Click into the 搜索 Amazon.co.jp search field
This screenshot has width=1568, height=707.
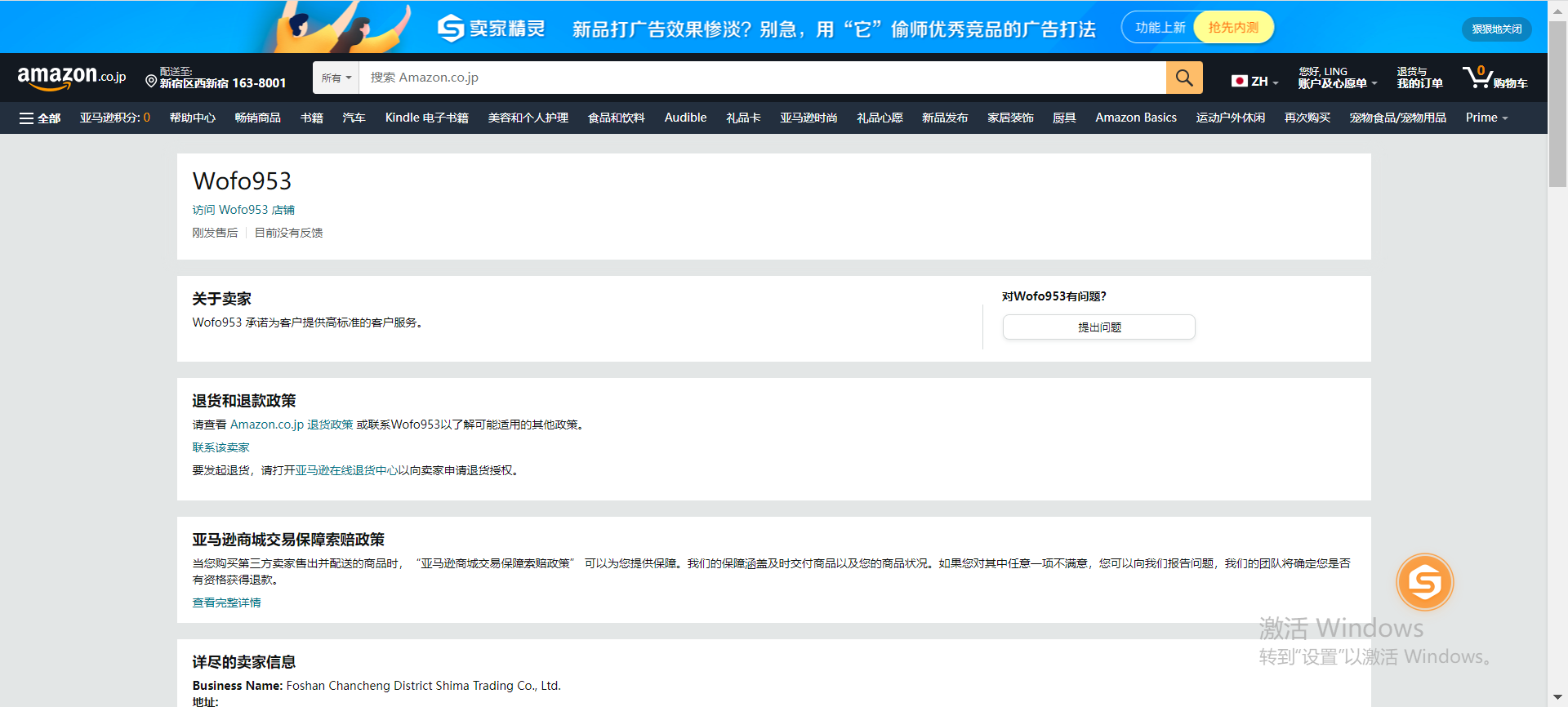pos(762,78)
